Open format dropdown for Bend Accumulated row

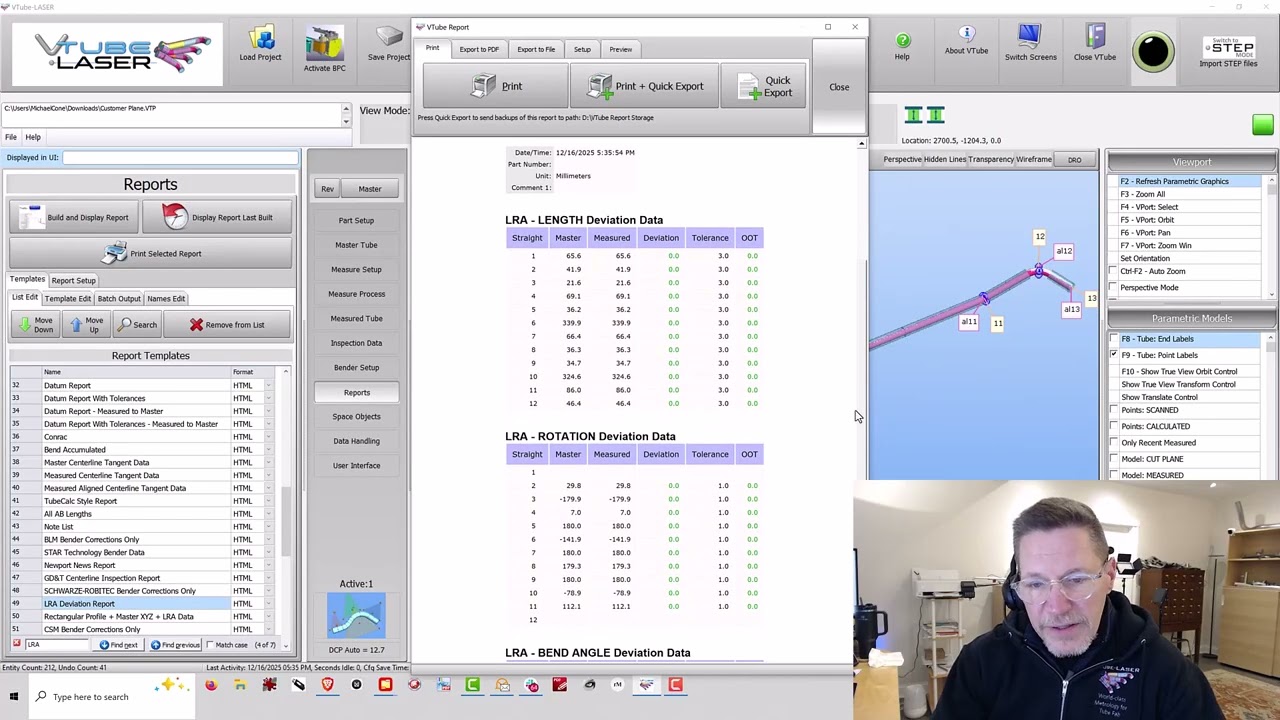[x=268, y=450]
